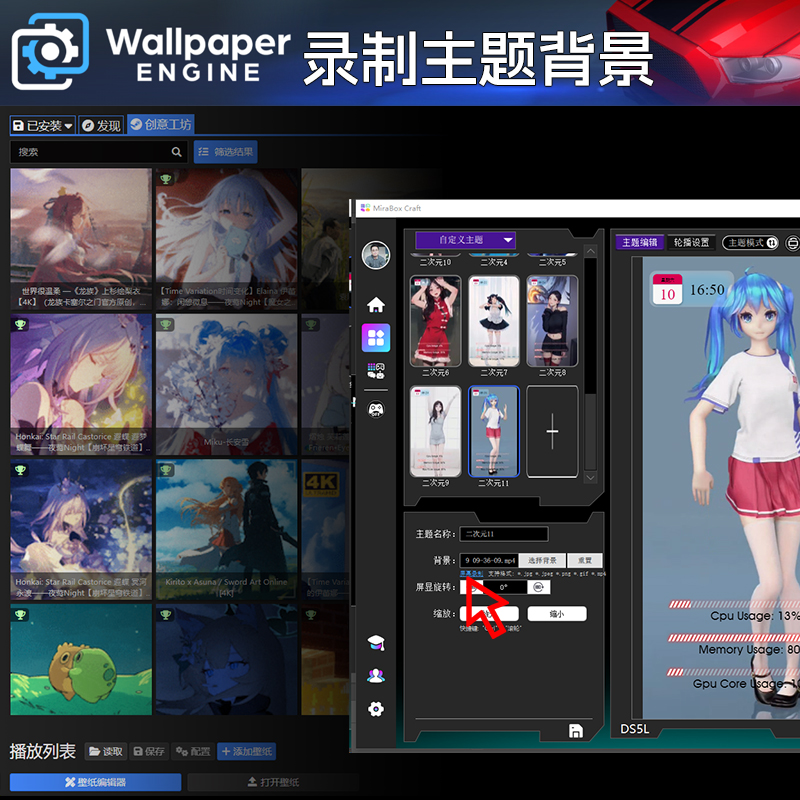Click the plus tile to add a theme
Image resolution: width=800 pixels, height=800 pixels.
[553, 432]
